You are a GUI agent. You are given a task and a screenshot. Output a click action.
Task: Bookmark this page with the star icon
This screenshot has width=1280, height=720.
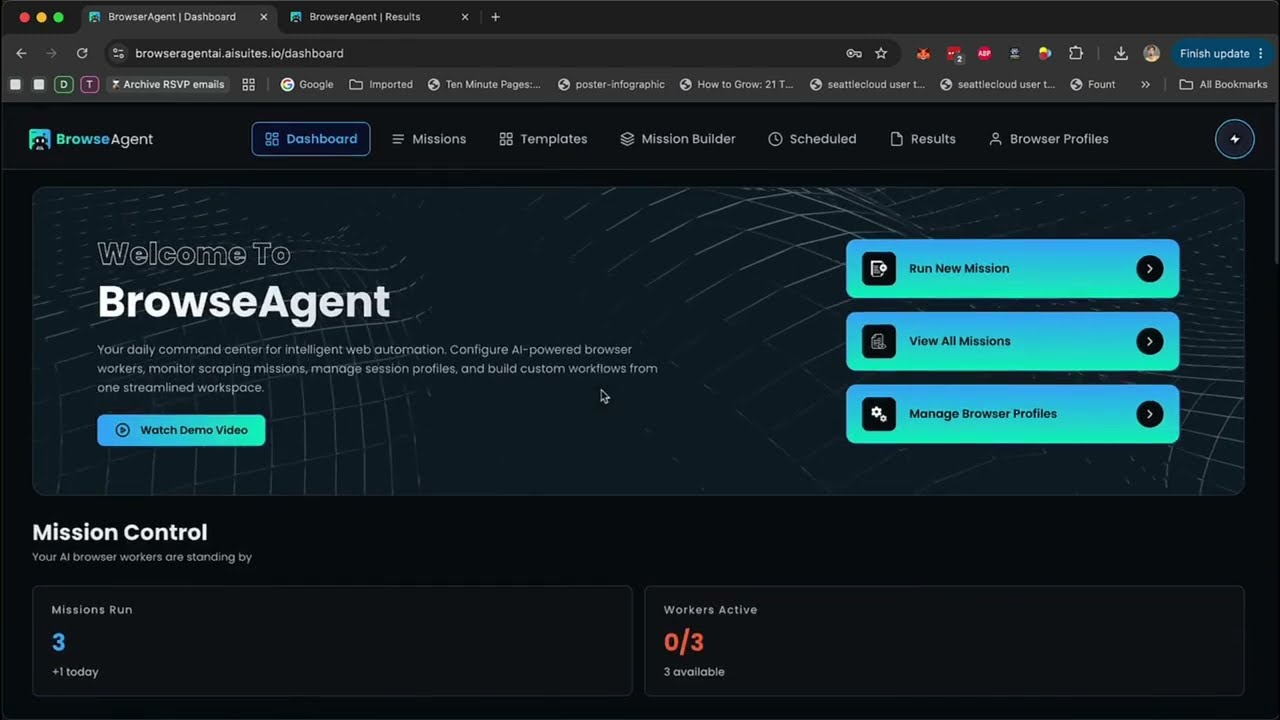pos(881,53)
